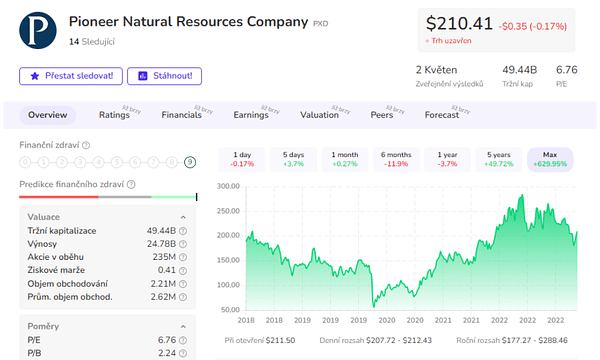Click the 2022 peak on price chart

(522, 196)
